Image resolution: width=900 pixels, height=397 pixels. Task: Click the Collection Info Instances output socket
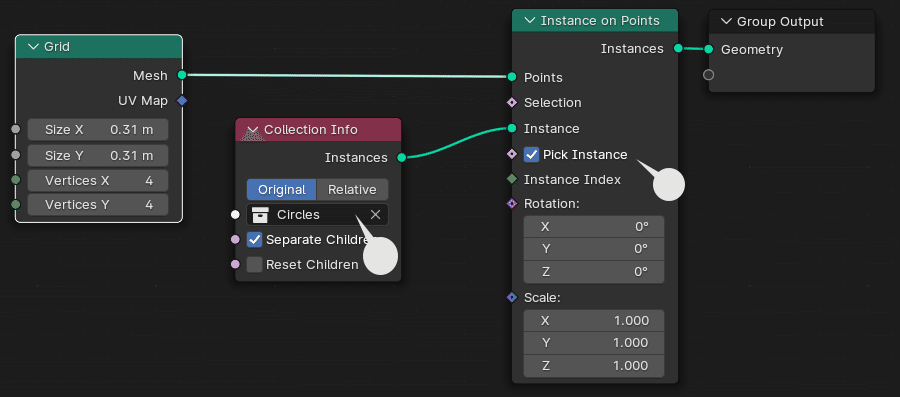coord(401,157)
